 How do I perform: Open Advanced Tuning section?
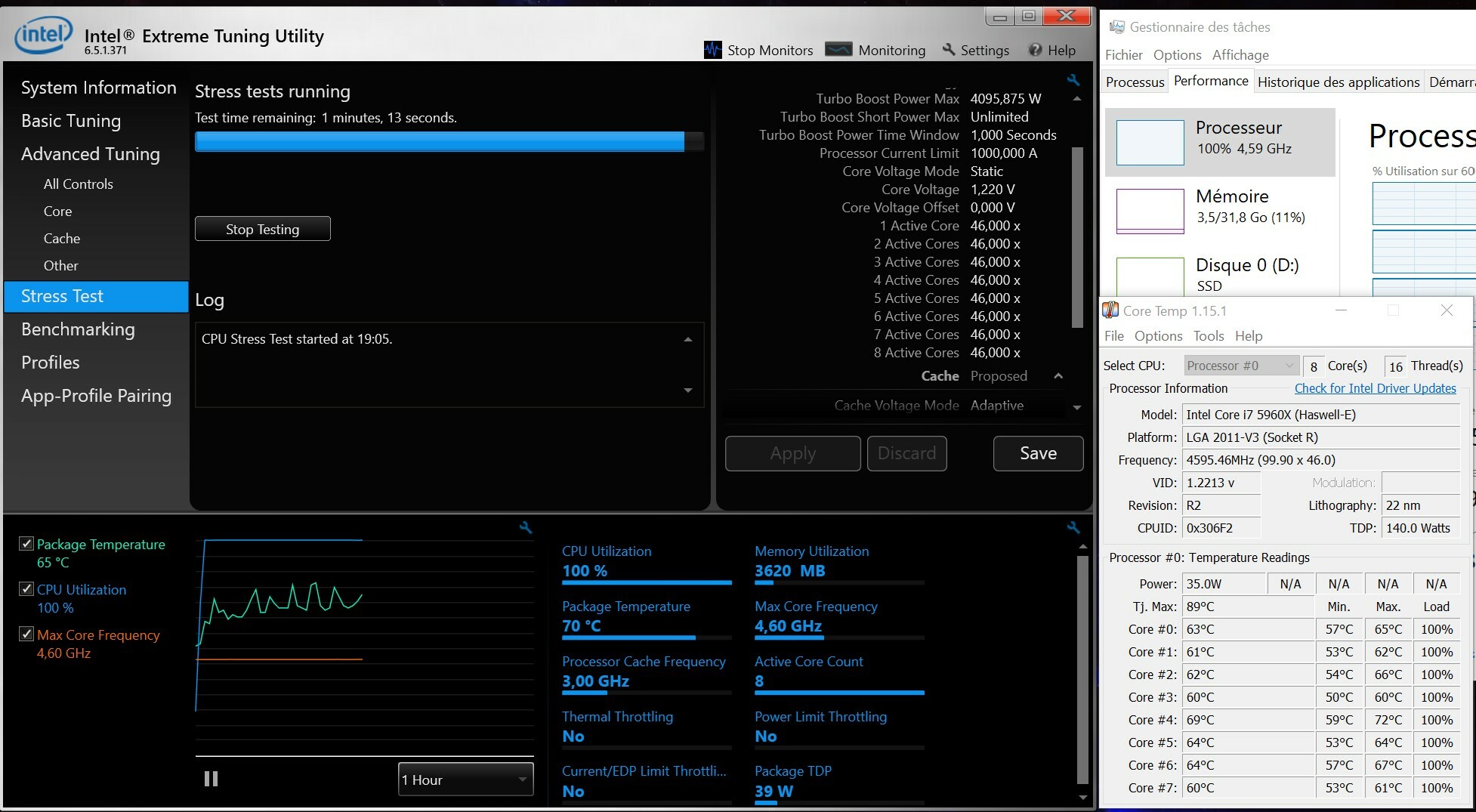pos(91,154)
